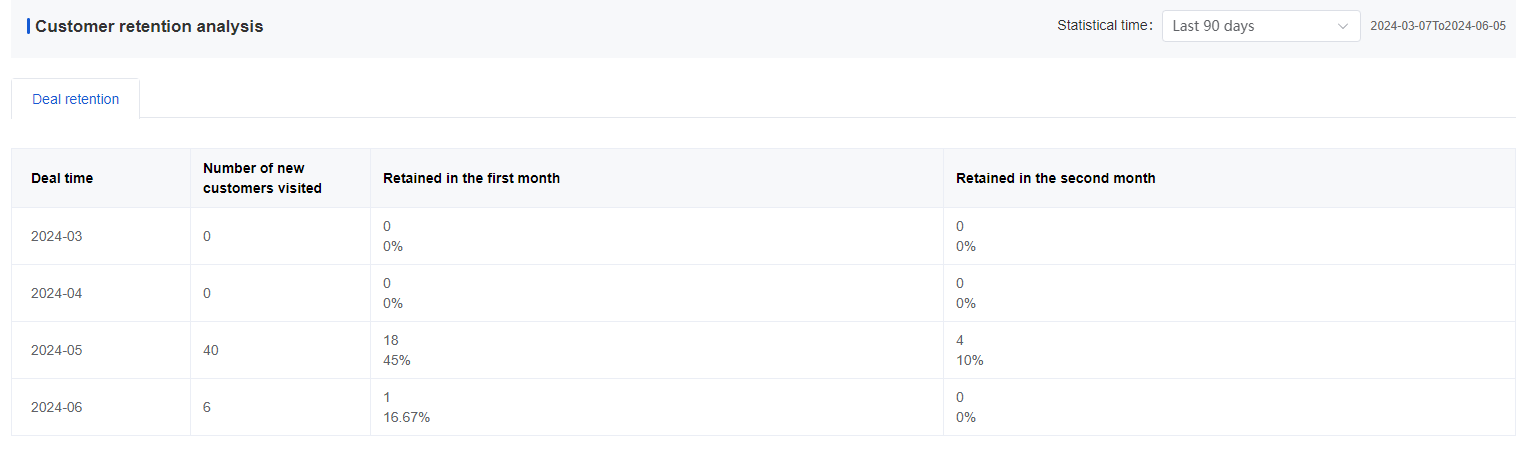Click the 10% second month retention value
1521x463 pixels.
(970, 360)
